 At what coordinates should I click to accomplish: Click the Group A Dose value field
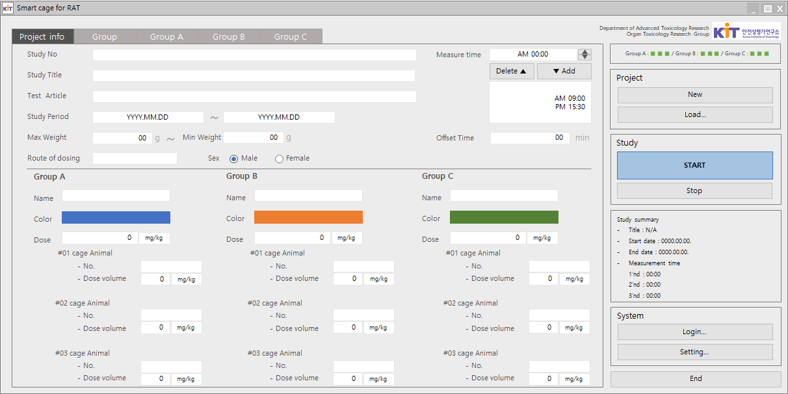[x=100, y=238]
